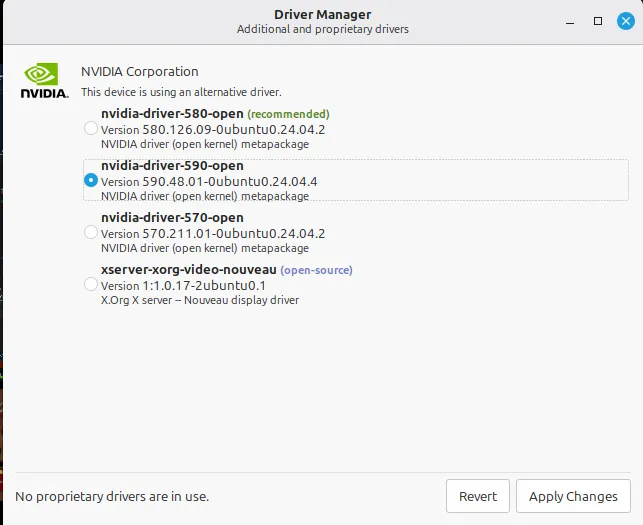The width and height of the screenshot is (643, 525).
Task: Click version 590.48.01-0ubuntu0.24.04.4 text
Action: coord(209,182)
